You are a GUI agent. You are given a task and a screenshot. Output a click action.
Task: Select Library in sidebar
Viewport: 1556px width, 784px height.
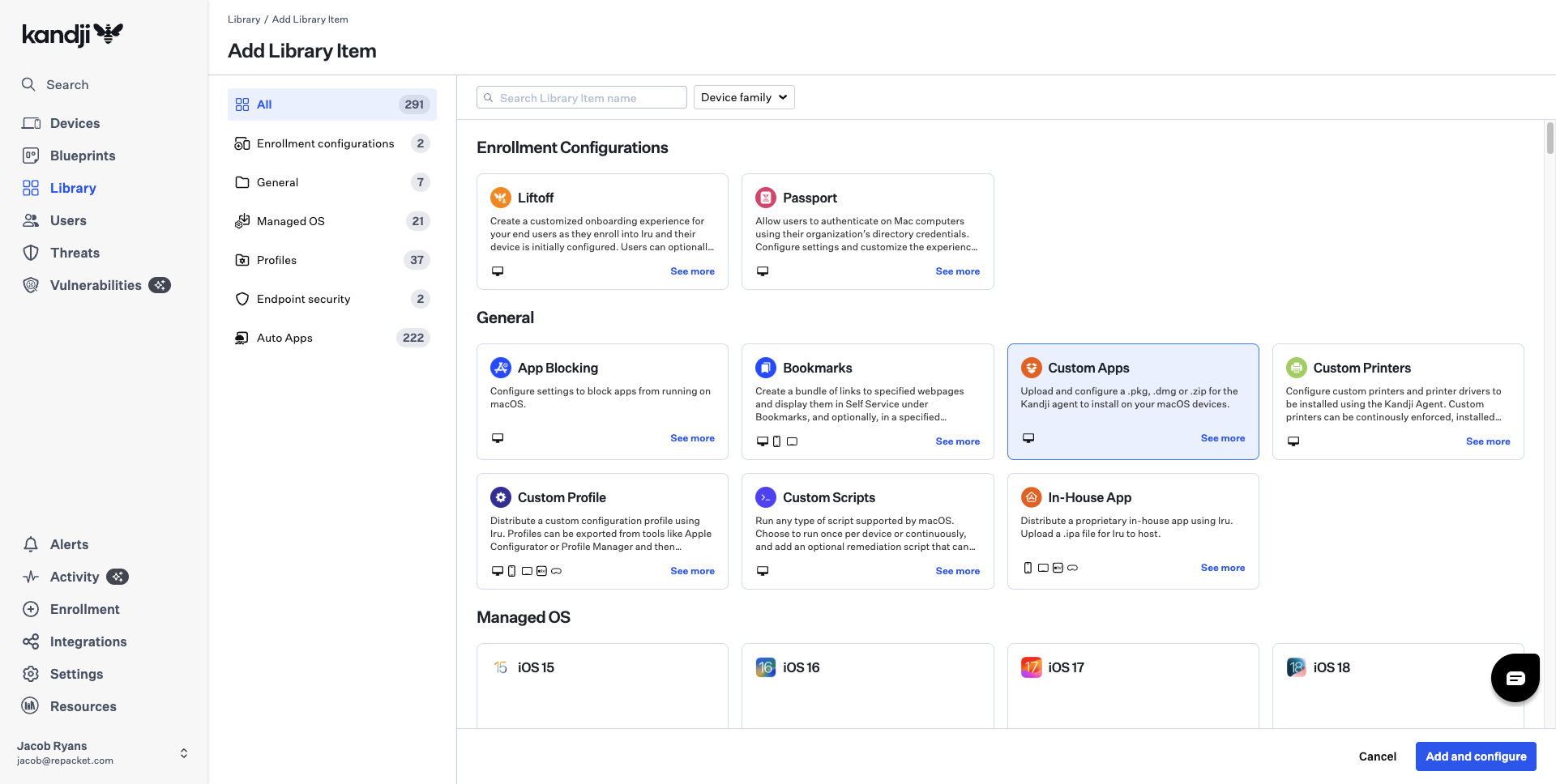(73, 188)
